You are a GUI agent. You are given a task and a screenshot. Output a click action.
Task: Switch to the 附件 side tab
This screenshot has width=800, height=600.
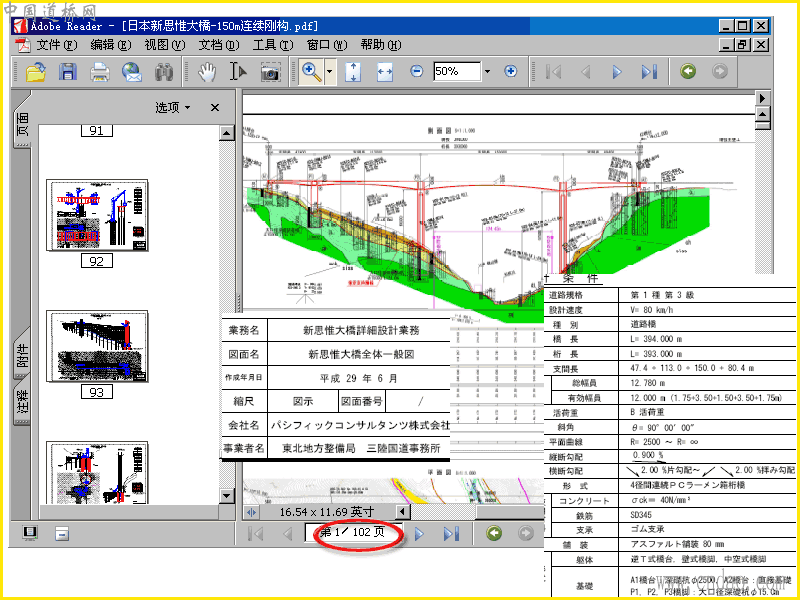click(22, 356)
